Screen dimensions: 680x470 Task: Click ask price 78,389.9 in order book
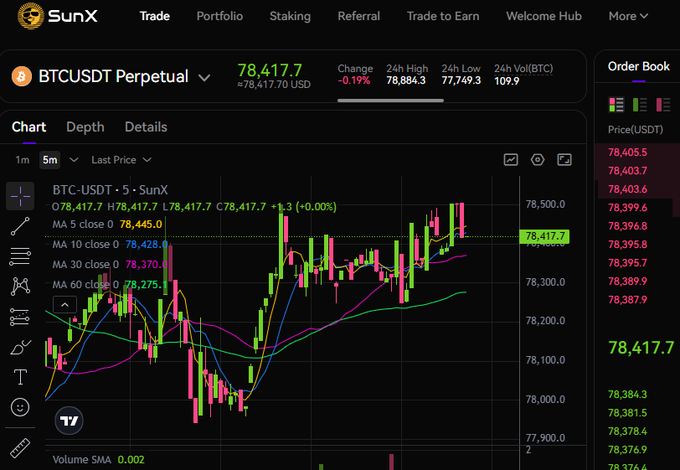tap(628, 281)
